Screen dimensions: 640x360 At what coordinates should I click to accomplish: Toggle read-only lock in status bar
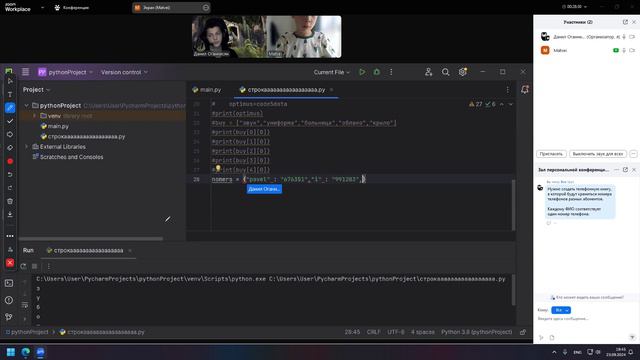(x=523, y=332)
